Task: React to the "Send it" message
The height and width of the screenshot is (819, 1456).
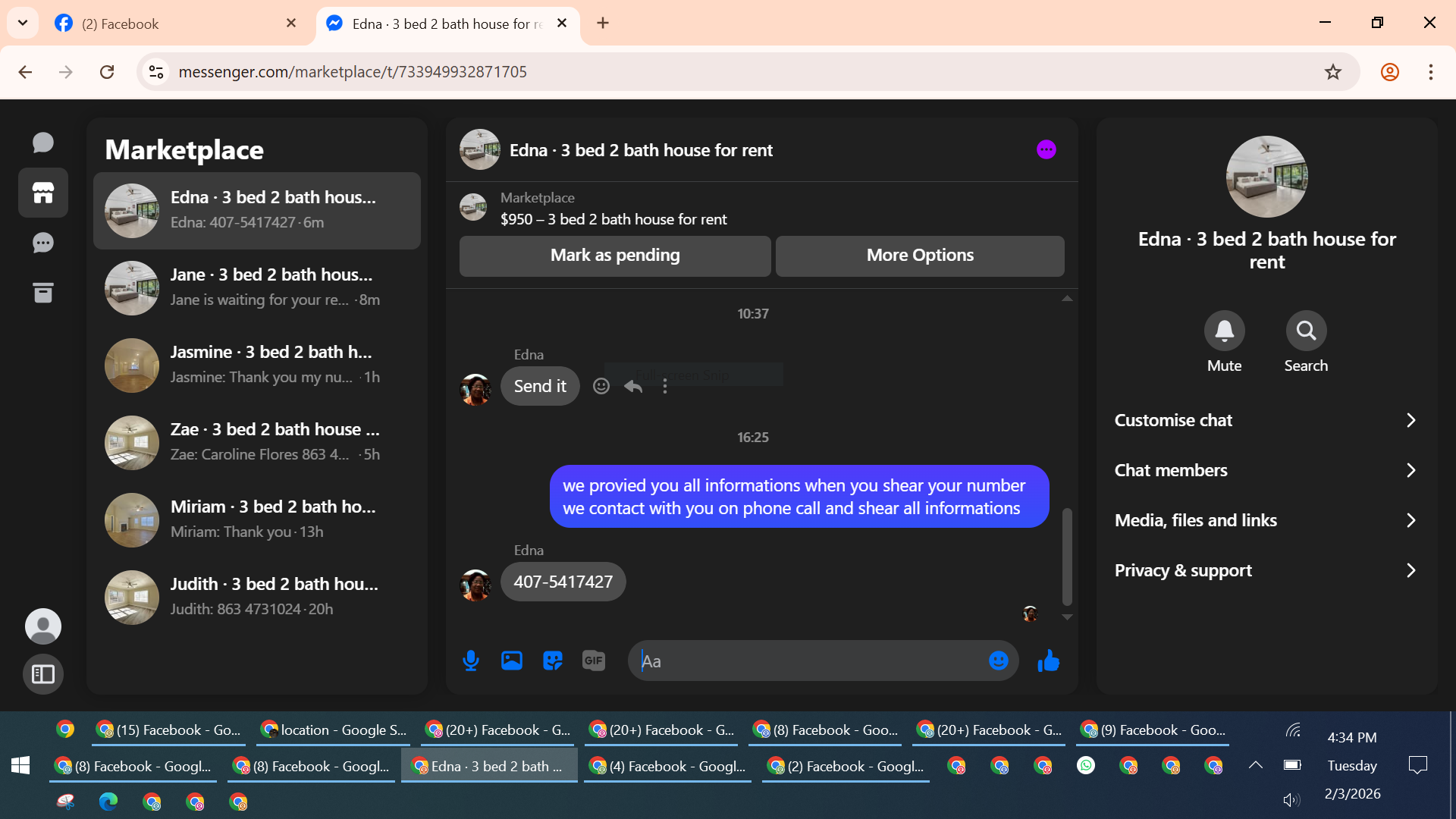Action: 601,386
